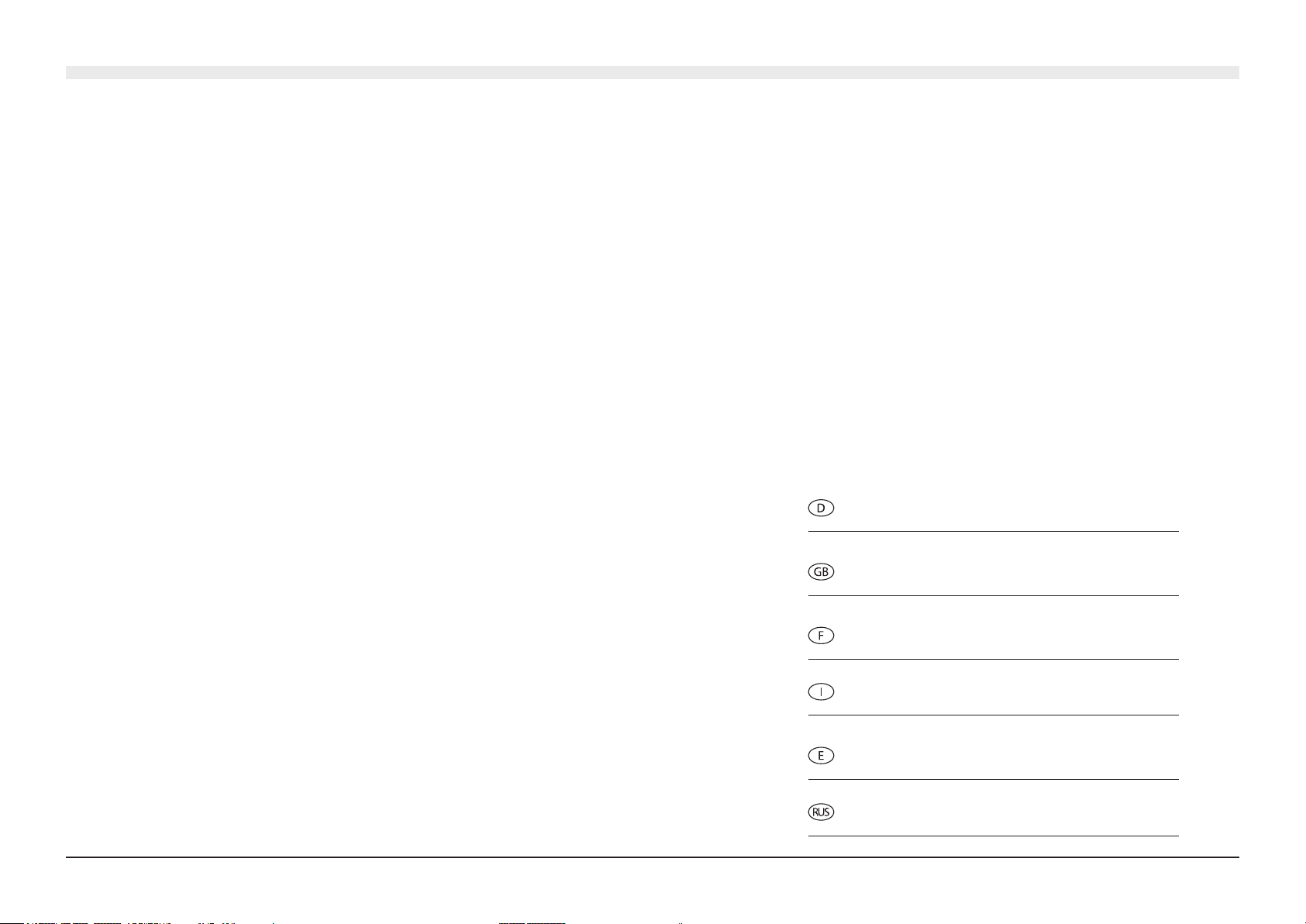1306x924 pixels.
Task: Click the long footer rule across the page
Action: pos(653,857)
